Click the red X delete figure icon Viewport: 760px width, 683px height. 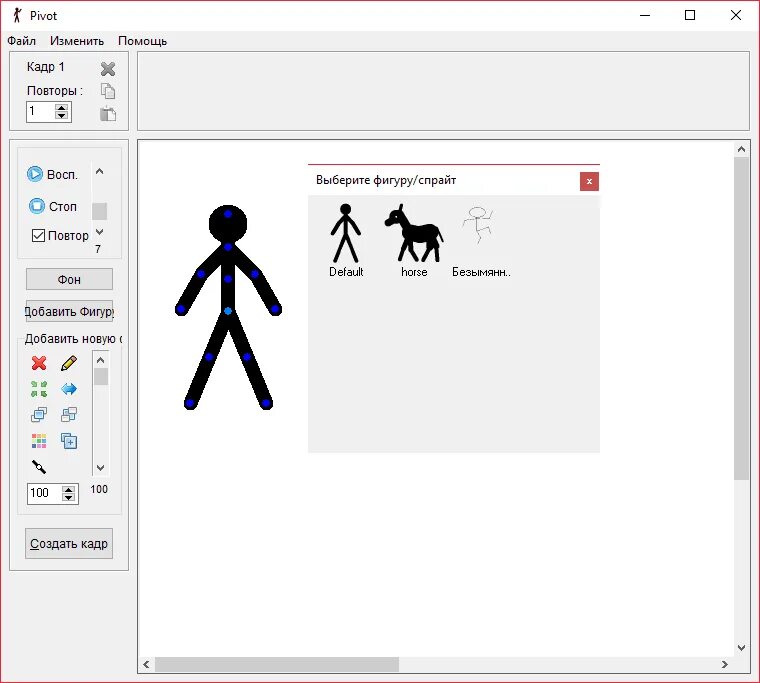39,363
